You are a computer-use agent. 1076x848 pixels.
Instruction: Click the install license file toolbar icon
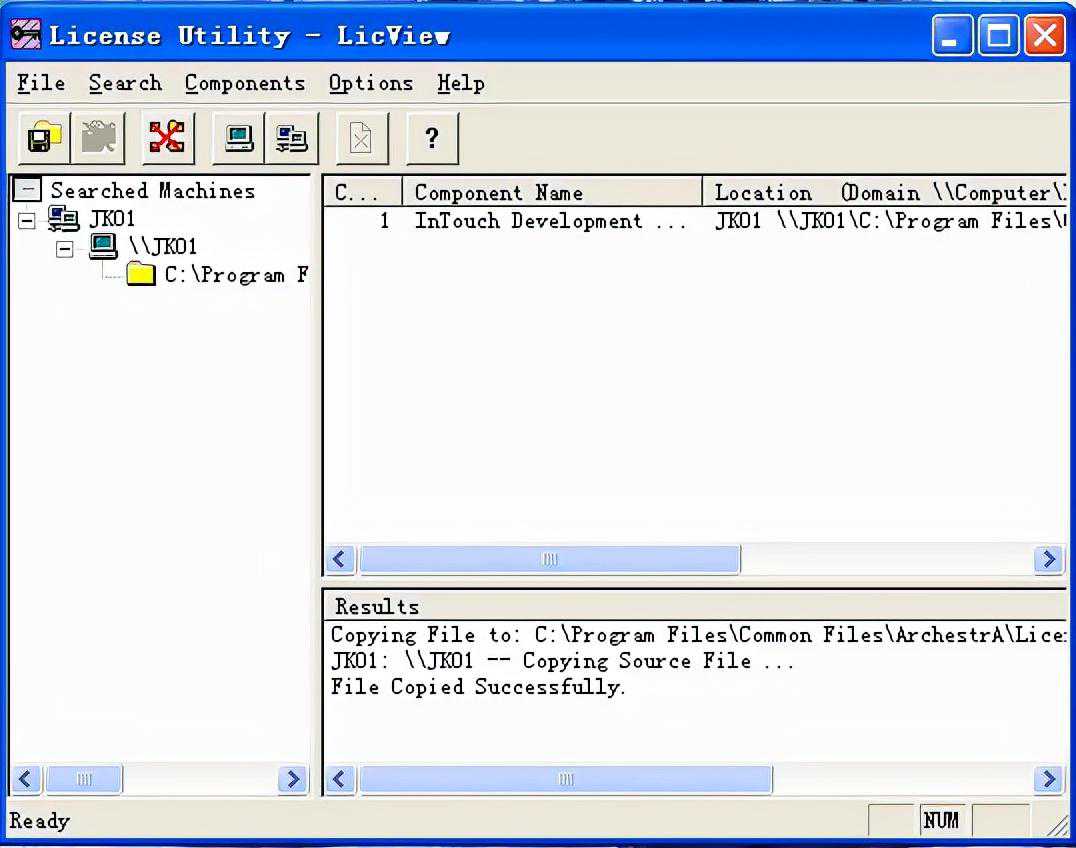pyautogui.click(x=44, y=138)
